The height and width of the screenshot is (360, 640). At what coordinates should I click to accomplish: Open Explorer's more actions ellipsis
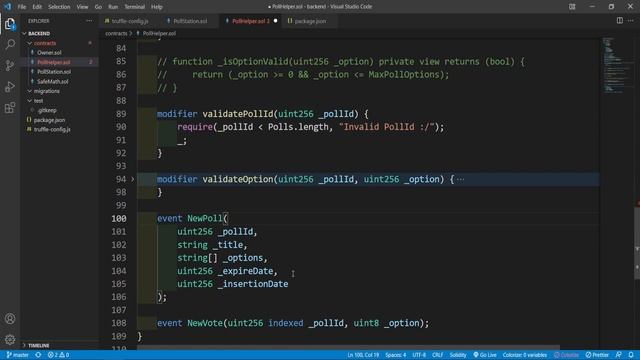coord(89,21)
